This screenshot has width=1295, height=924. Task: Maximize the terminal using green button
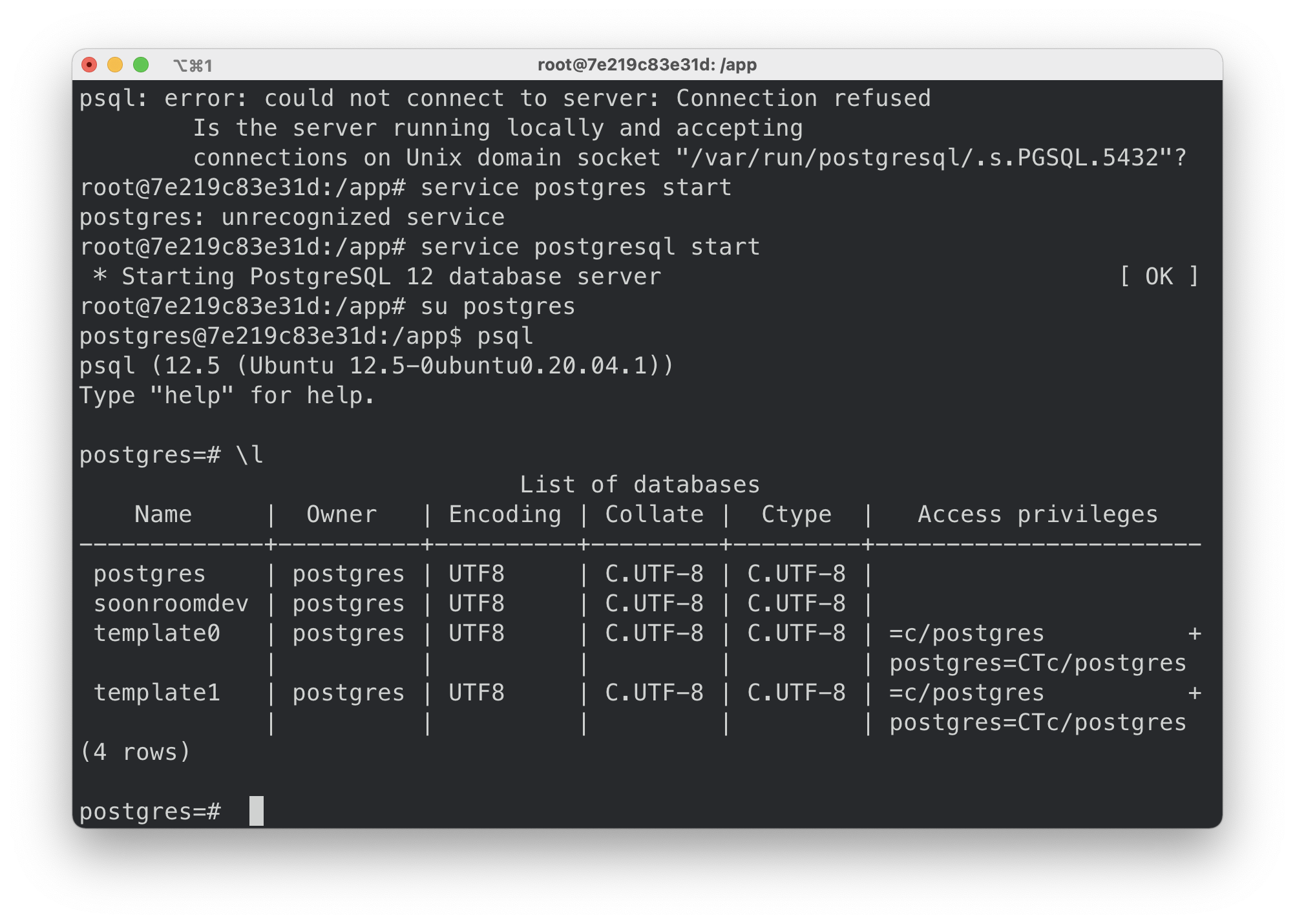click(x=141, y=65)
